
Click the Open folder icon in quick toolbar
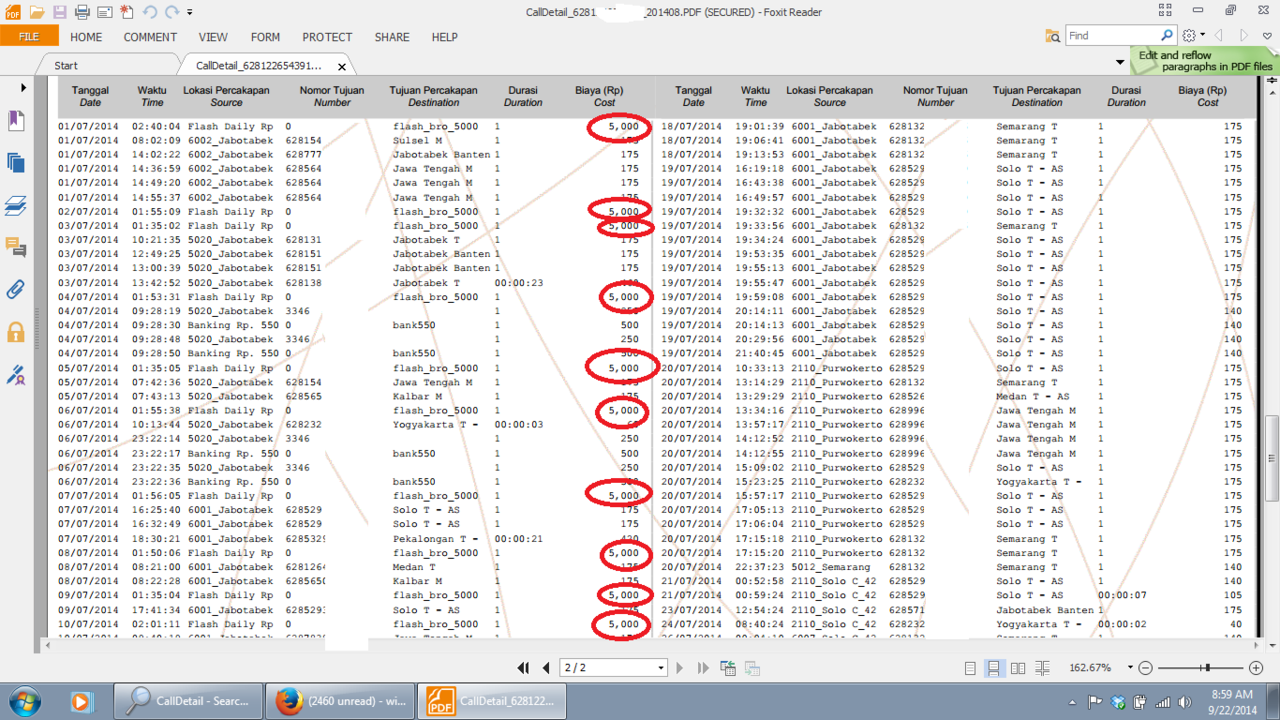coord(37,12)
